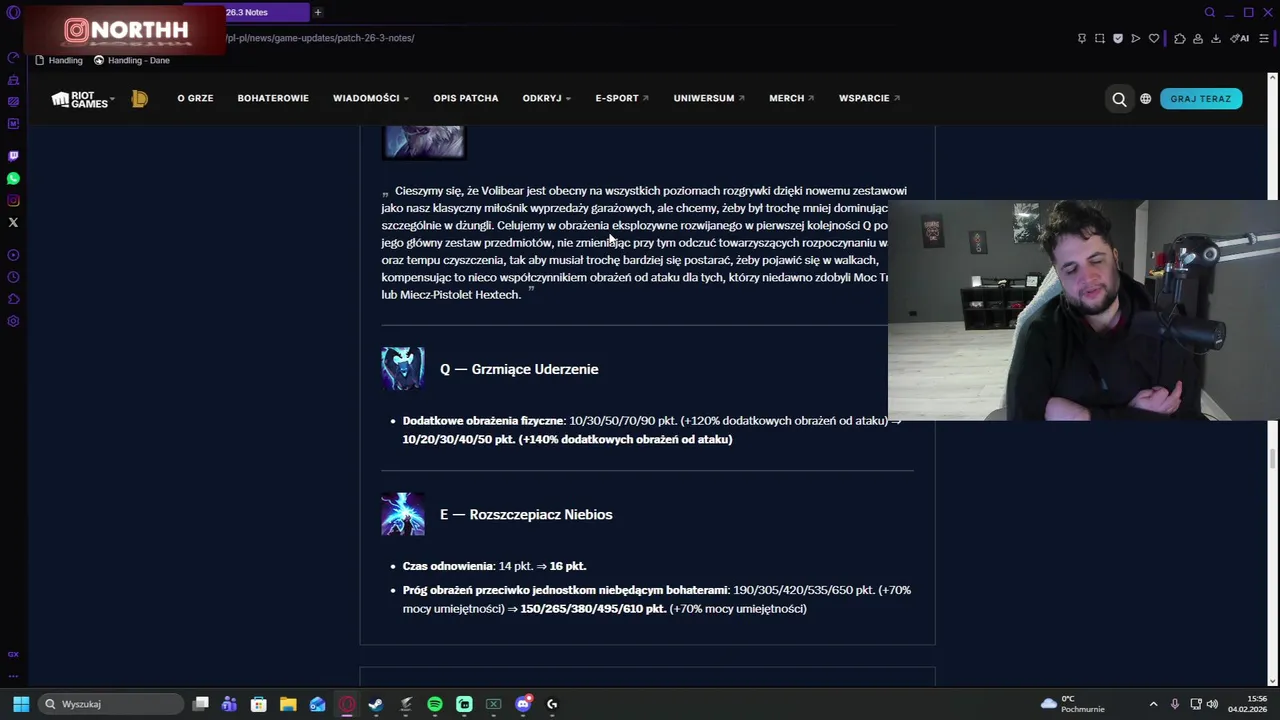Open the Handling bookmark

59,60
